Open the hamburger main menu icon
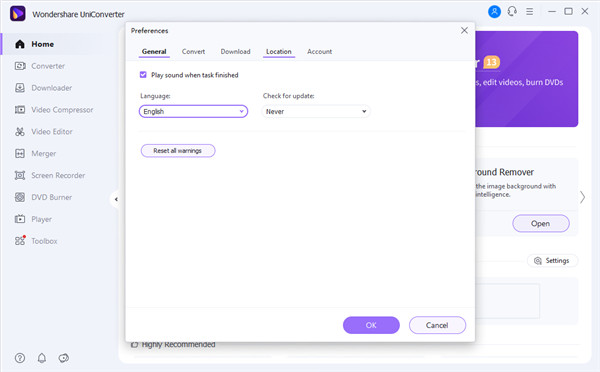600x372 pixels. pos(530,12)
